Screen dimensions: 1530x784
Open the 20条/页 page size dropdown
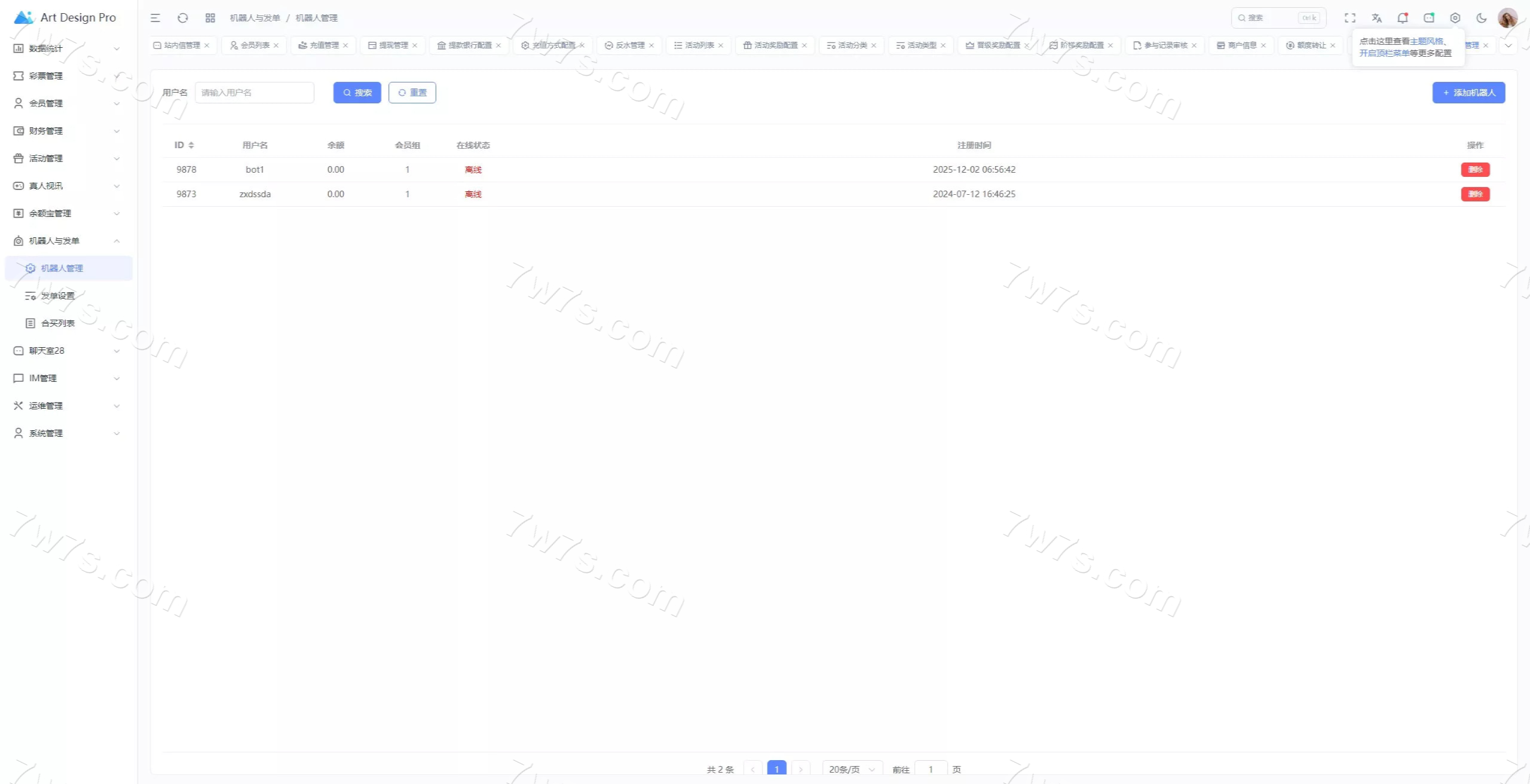[x=852, y=769]
